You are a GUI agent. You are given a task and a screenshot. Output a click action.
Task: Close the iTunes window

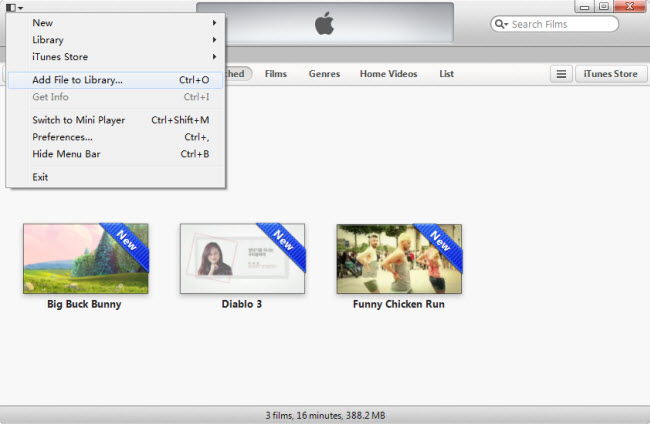pyautogui.click(x=630, y=6)
